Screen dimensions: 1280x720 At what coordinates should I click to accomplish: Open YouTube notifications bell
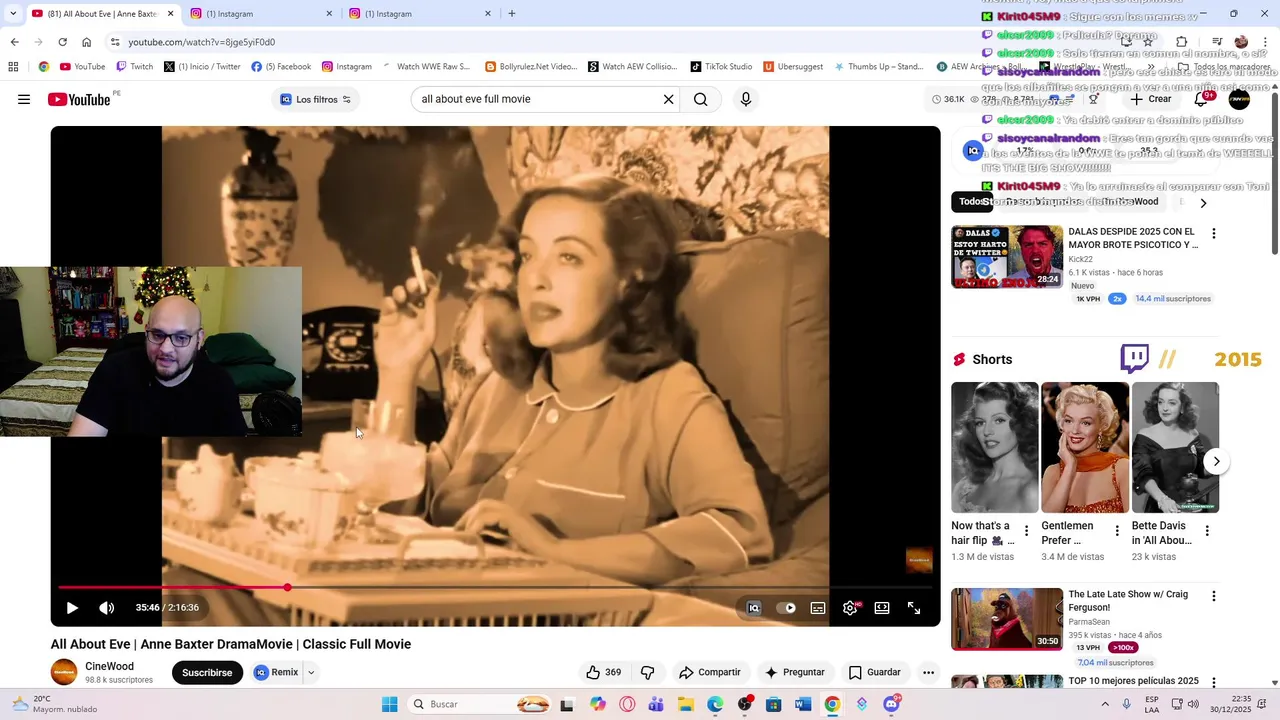coord(1202,99)
